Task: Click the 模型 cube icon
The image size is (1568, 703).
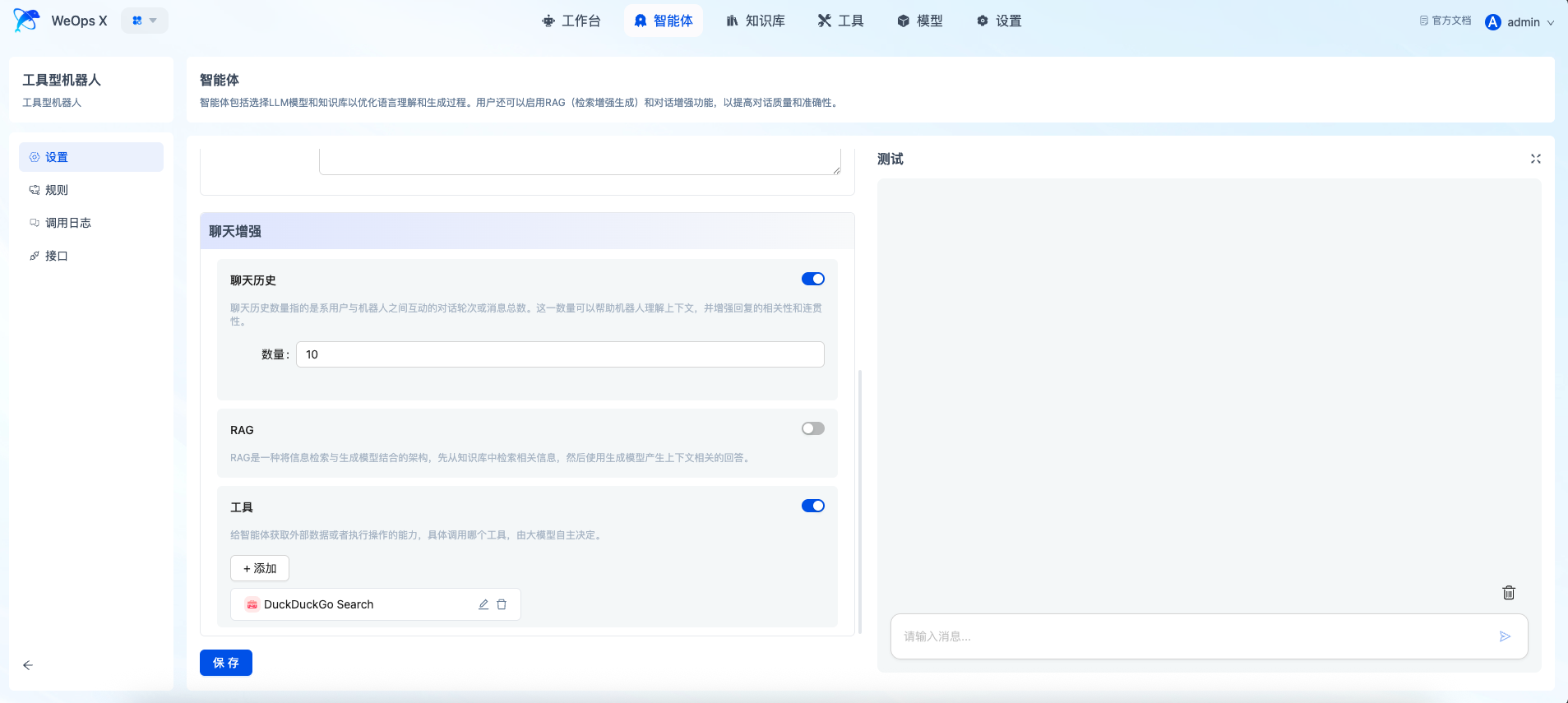Action: (903, 21)
